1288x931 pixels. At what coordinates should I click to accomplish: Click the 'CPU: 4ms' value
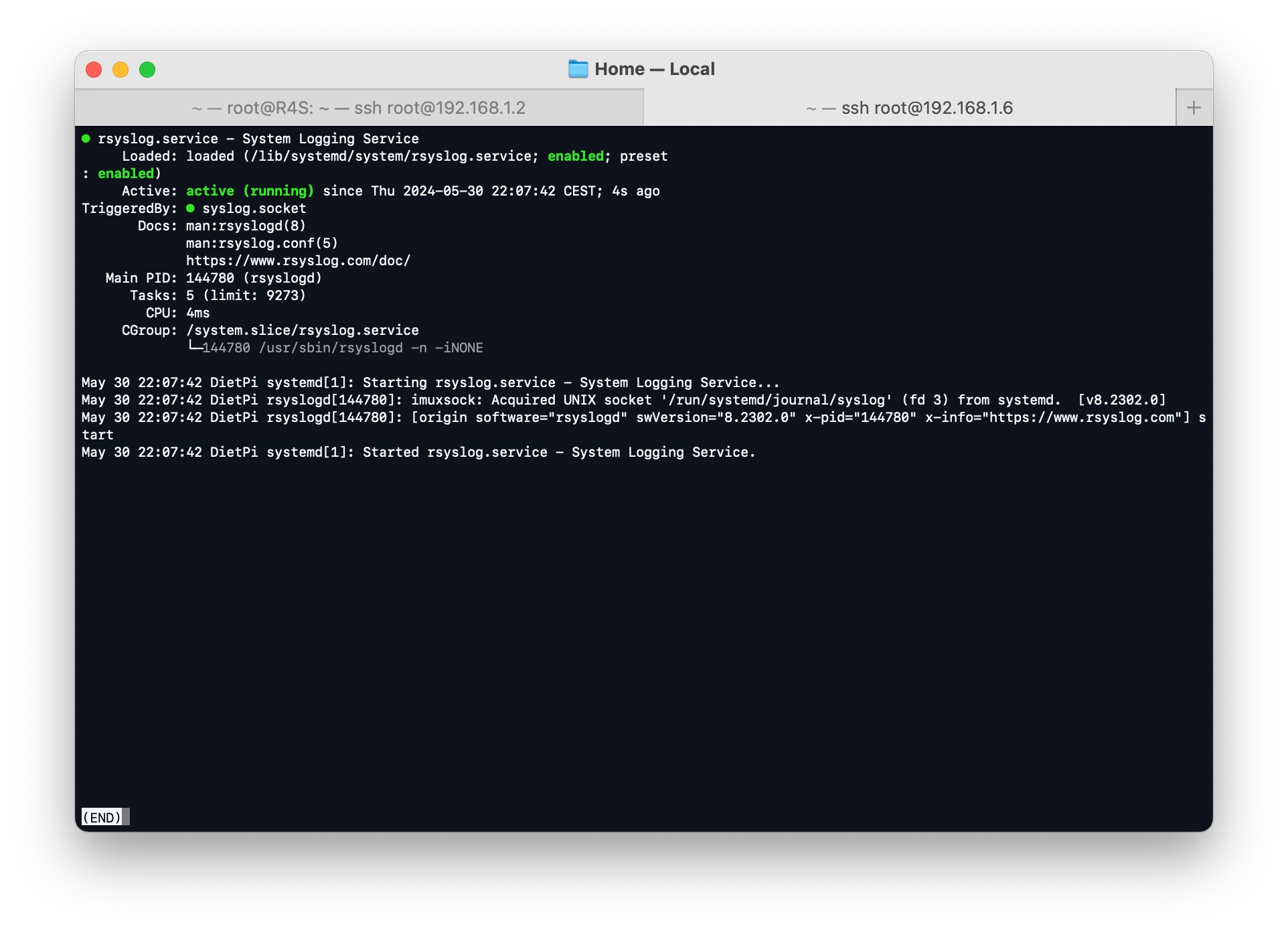click(197, 313)
